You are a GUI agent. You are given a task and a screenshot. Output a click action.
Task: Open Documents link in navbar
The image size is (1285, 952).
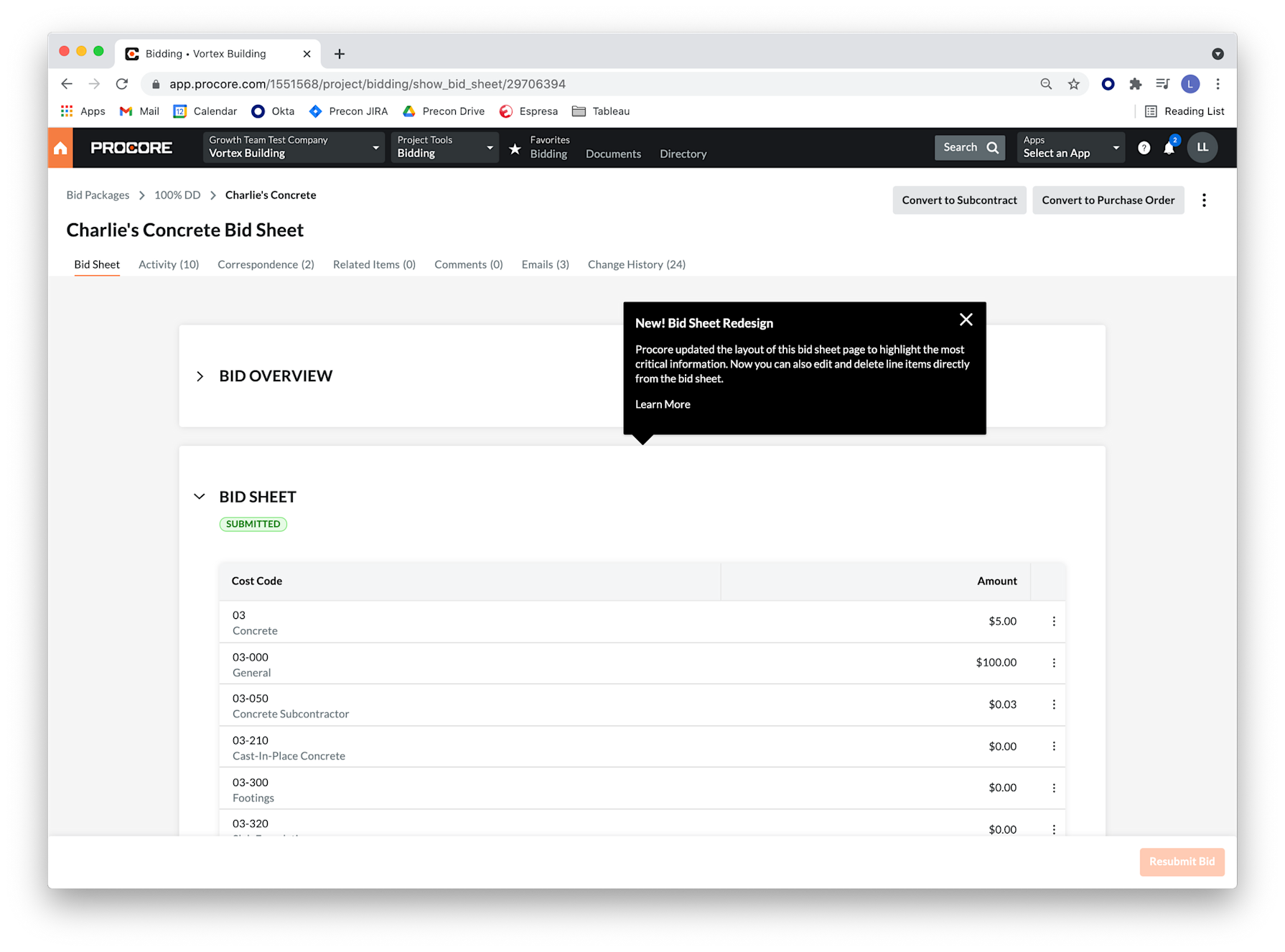613,154
